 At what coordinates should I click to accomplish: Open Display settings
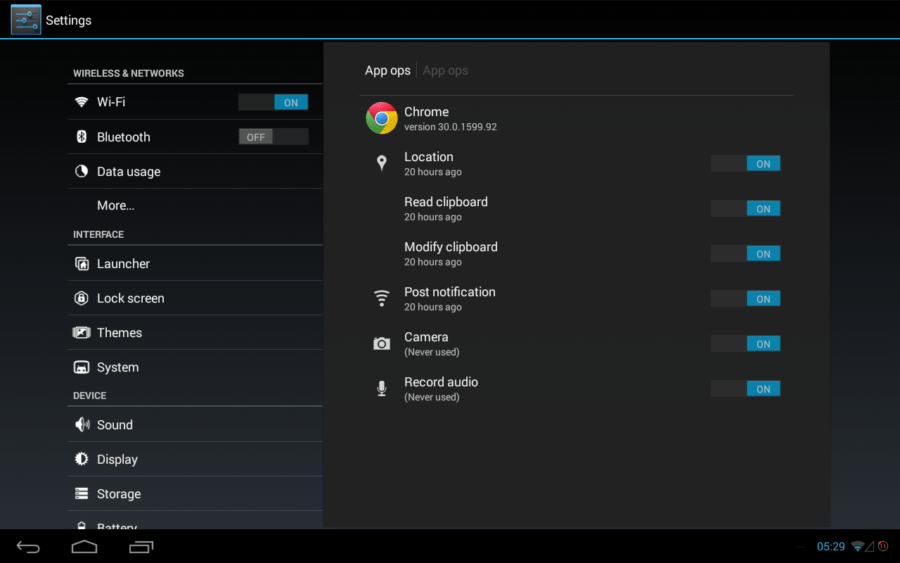click(195, 459)
